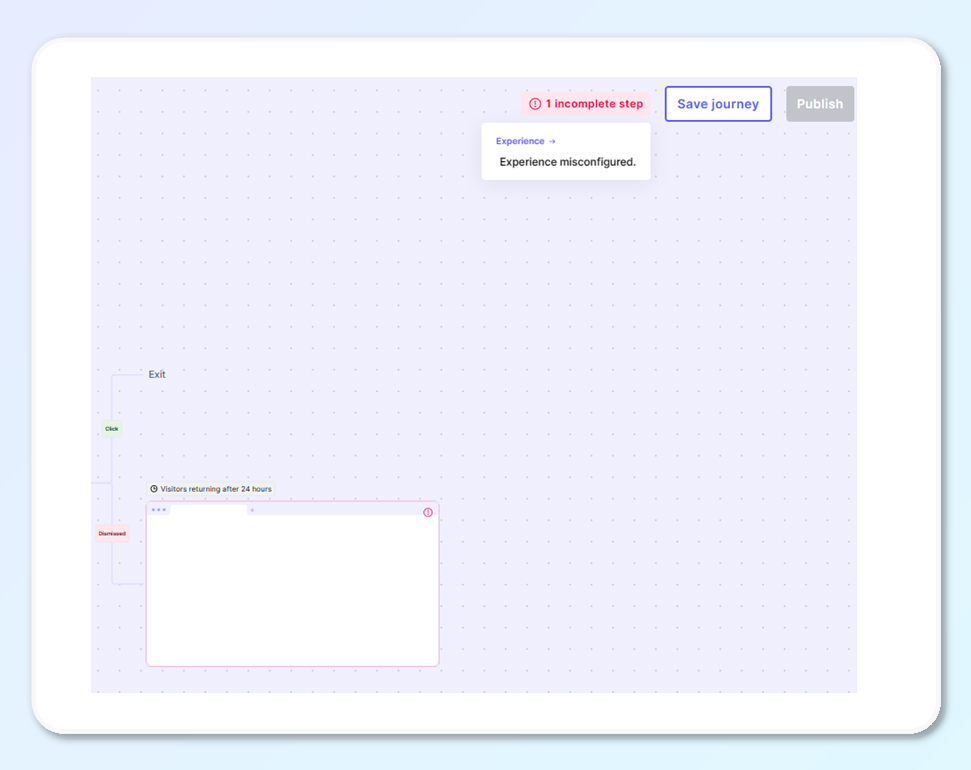Image resolution: width=971 pixels, height=770 pixels.
Task: Click the alert icon in incomplete step badge
Action: tap(535, 104)
